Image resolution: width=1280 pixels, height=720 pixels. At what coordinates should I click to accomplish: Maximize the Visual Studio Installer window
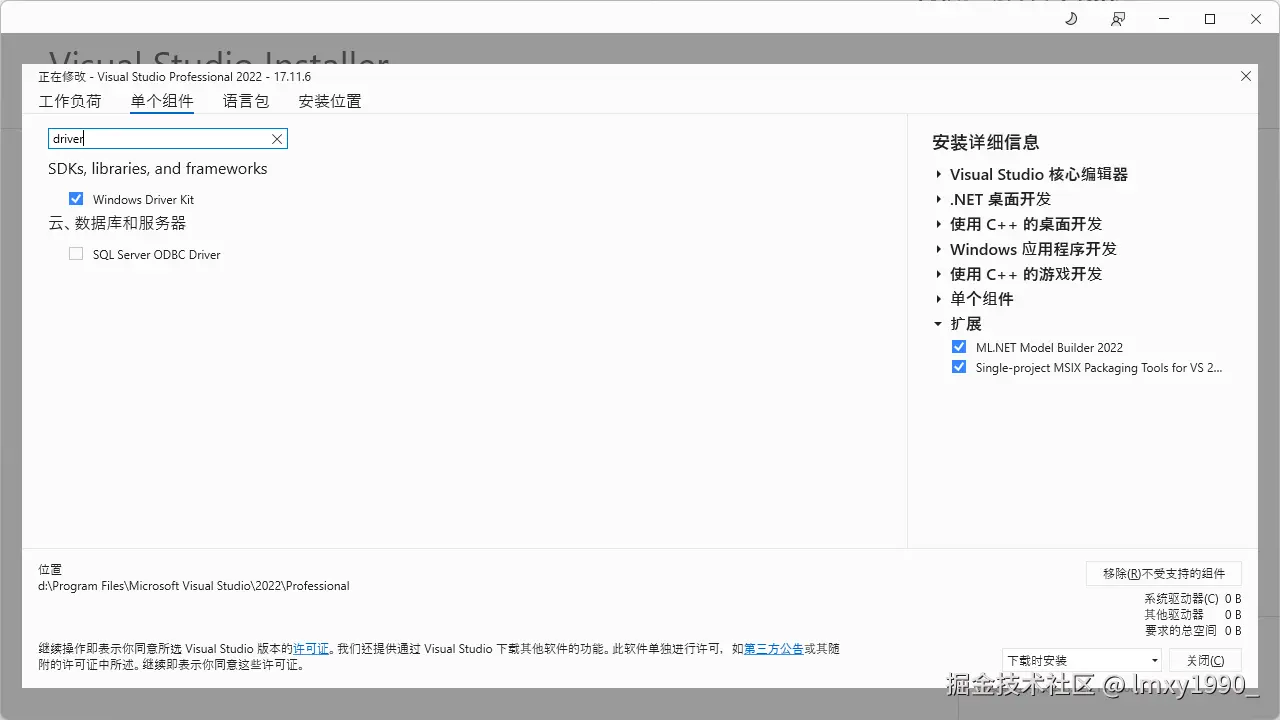[1210, 19]
